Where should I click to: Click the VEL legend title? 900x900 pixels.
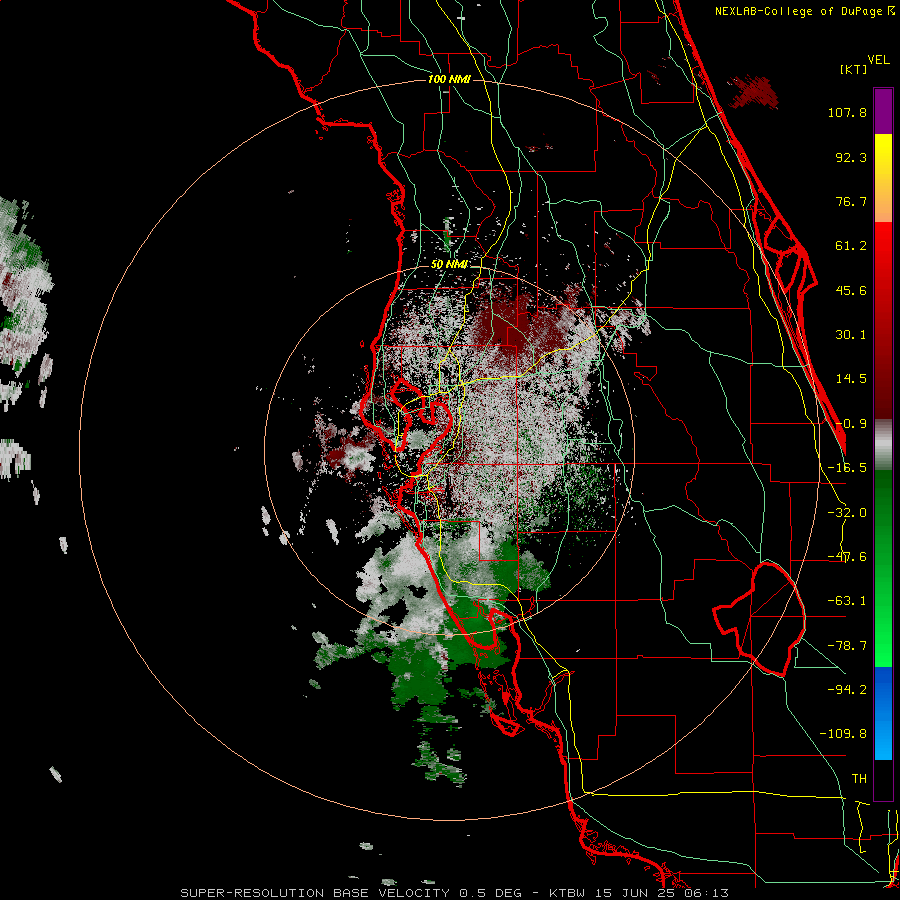click(879, 60)
